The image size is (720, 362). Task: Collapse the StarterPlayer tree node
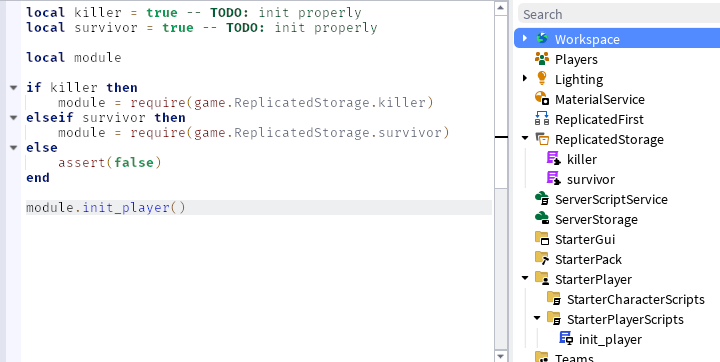[525, 278]
